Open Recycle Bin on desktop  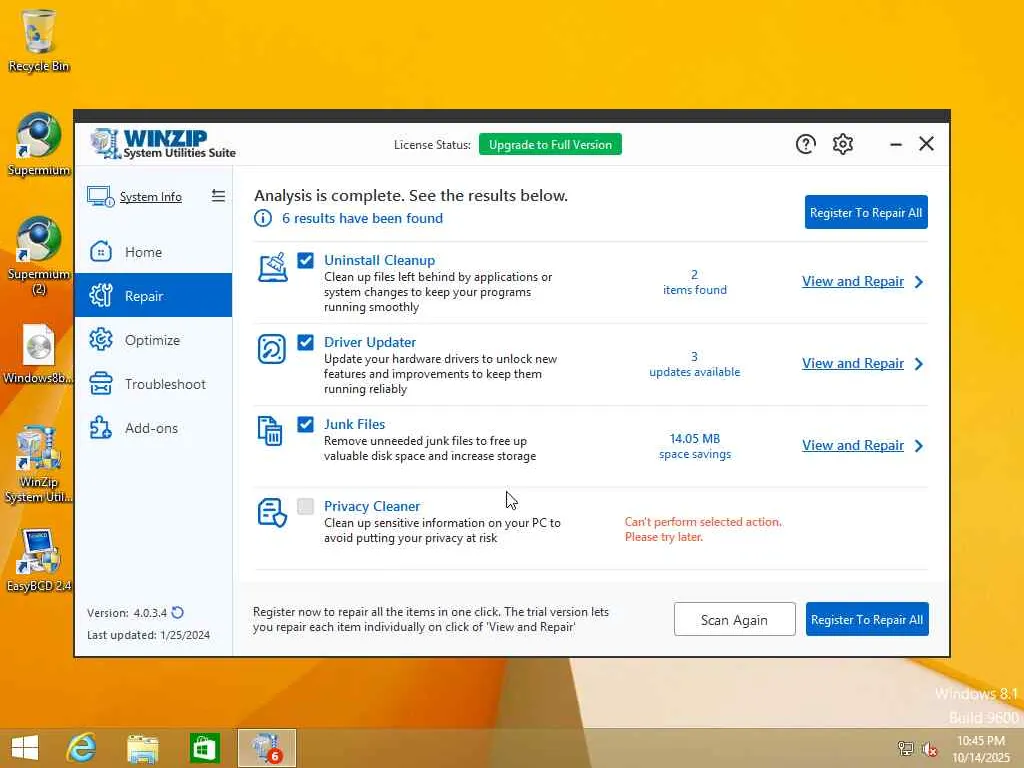(39, 40)
